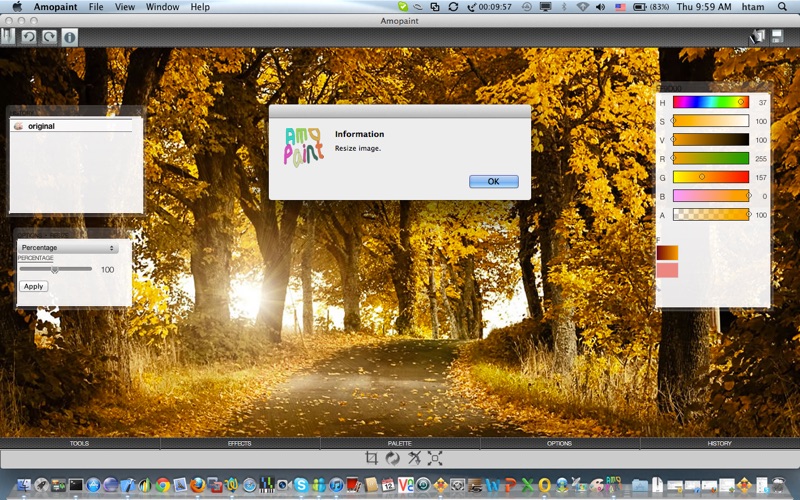Open Finder from the Dock
The width and height of the screenshot is (800, 500).
click(x=24, y=485)
